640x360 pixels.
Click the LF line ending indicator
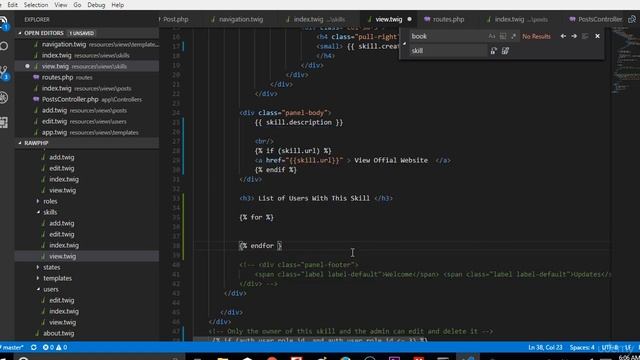click(628, 347)
